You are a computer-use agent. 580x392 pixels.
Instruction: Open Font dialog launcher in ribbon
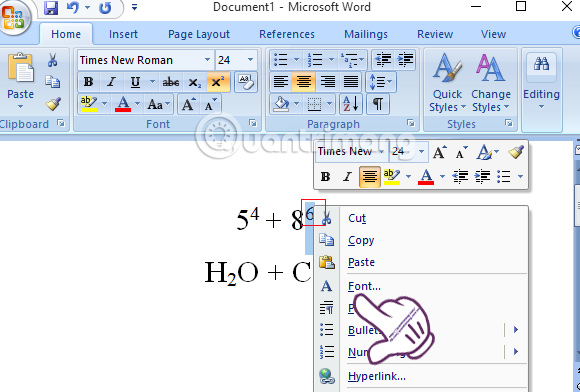pos(253,123)
